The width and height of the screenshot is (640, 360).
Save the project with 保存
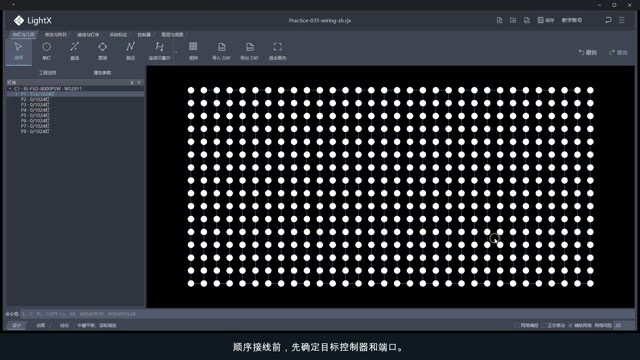[x=546, y=20]
